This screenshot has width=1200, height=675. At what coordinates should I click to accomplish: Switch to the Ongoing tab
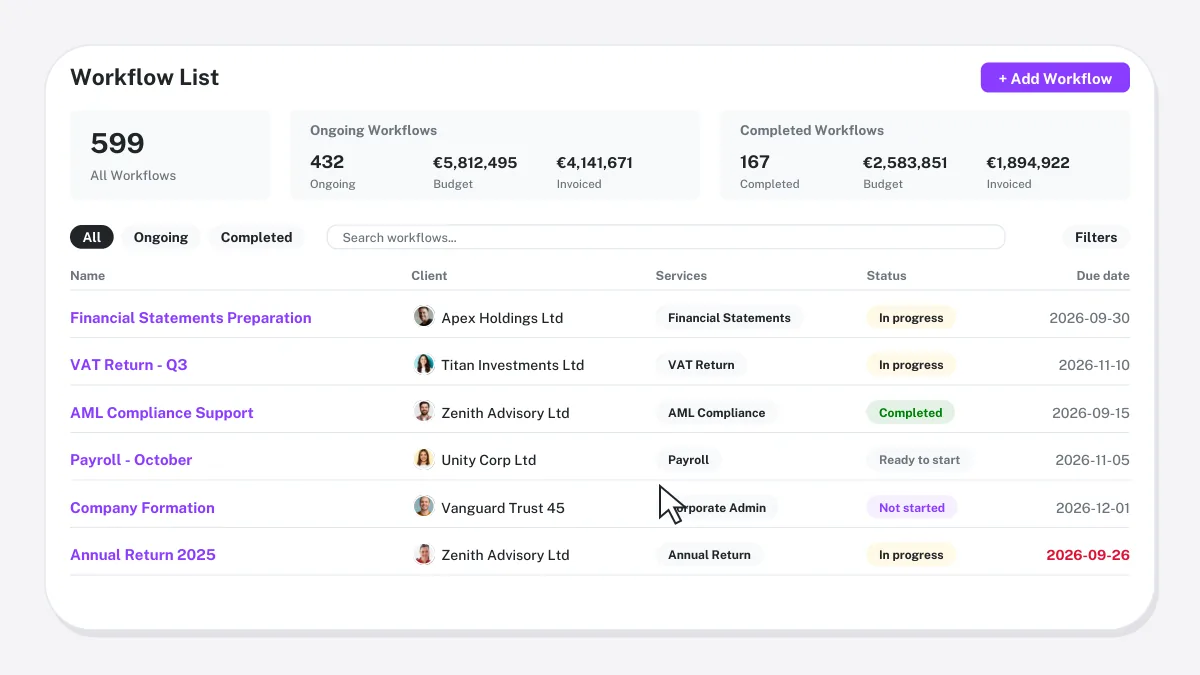pos(161,237)
